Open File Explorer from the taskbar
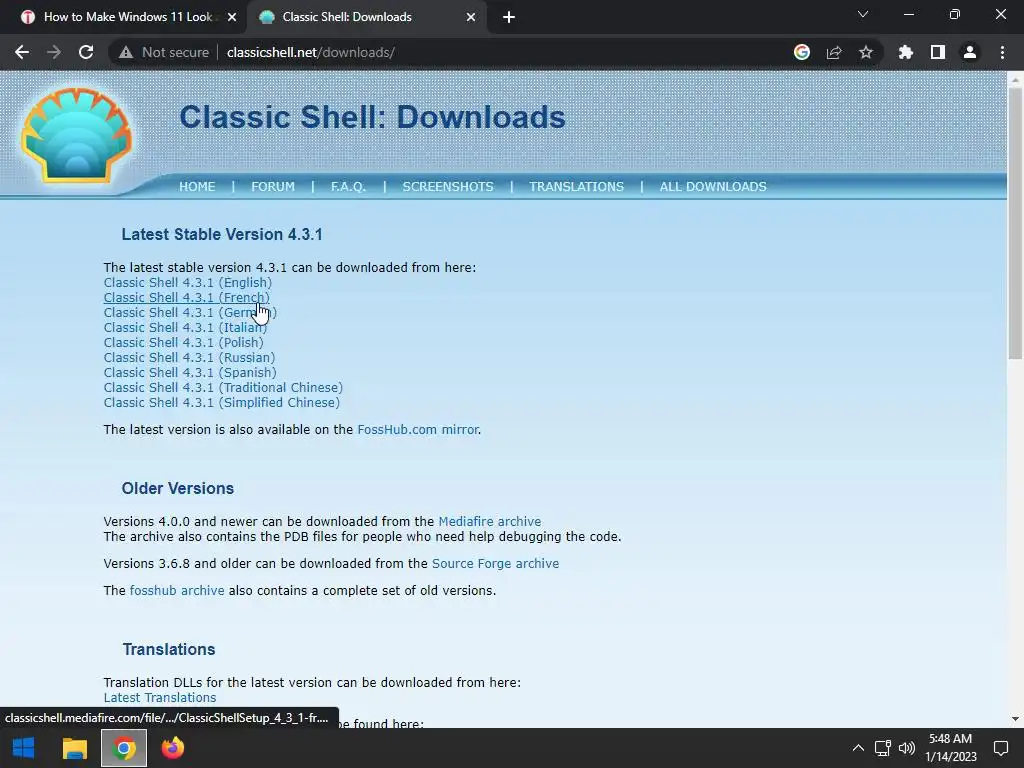1024x768 pixels. click(74, 748)
